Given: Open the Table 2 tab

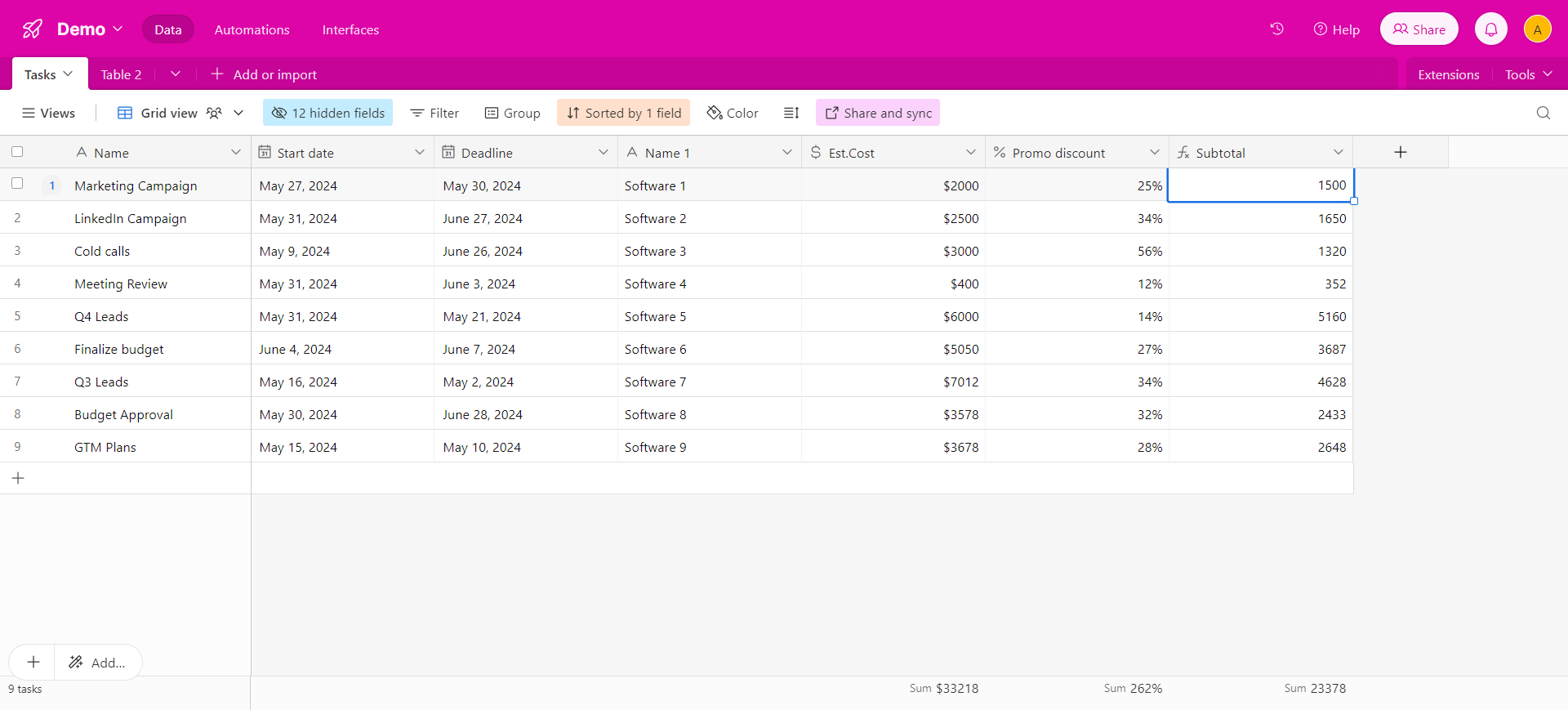Looking at the screenshot, I should point(121,74).
